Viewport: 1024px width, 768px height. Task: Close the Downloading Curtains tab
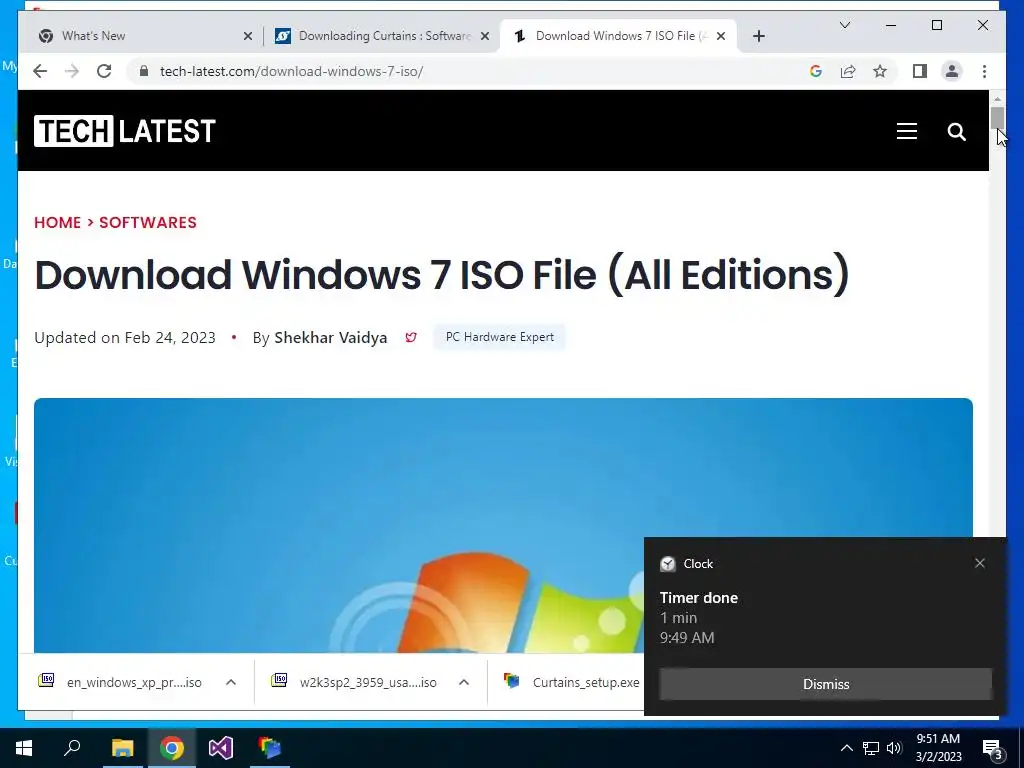[x=485, y=36]
